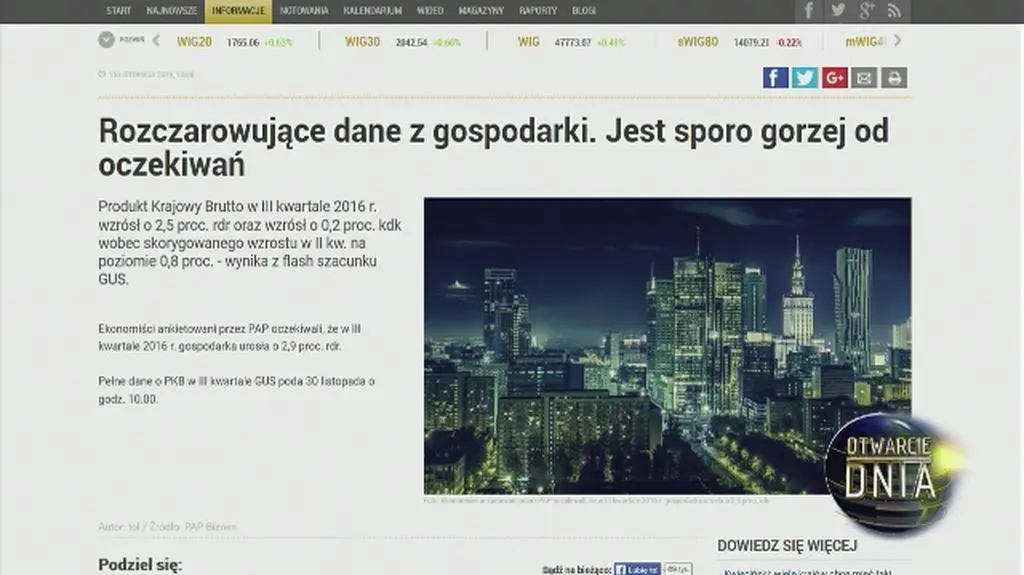Image resolution: width=1024 pixels, height=575 pixels.
Task: Share the article via blue Facebook button
Action: pos(775,78)
